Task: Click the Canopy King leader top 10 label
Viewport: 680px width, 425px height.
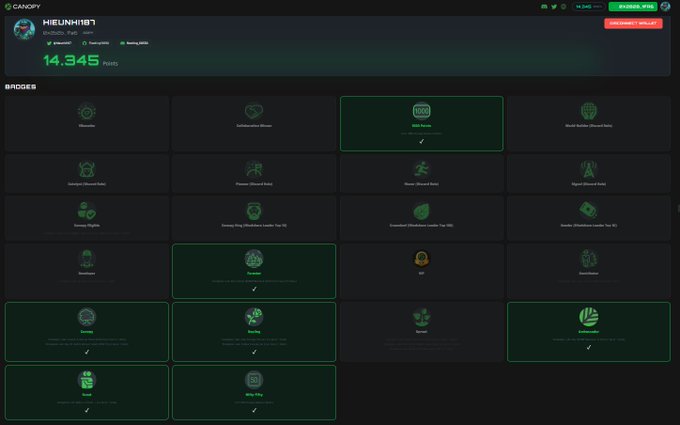Action: (x=254, y=226)
